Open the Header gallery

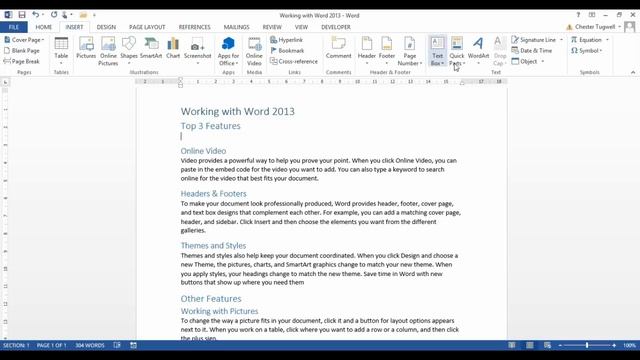tap(367, 51)
